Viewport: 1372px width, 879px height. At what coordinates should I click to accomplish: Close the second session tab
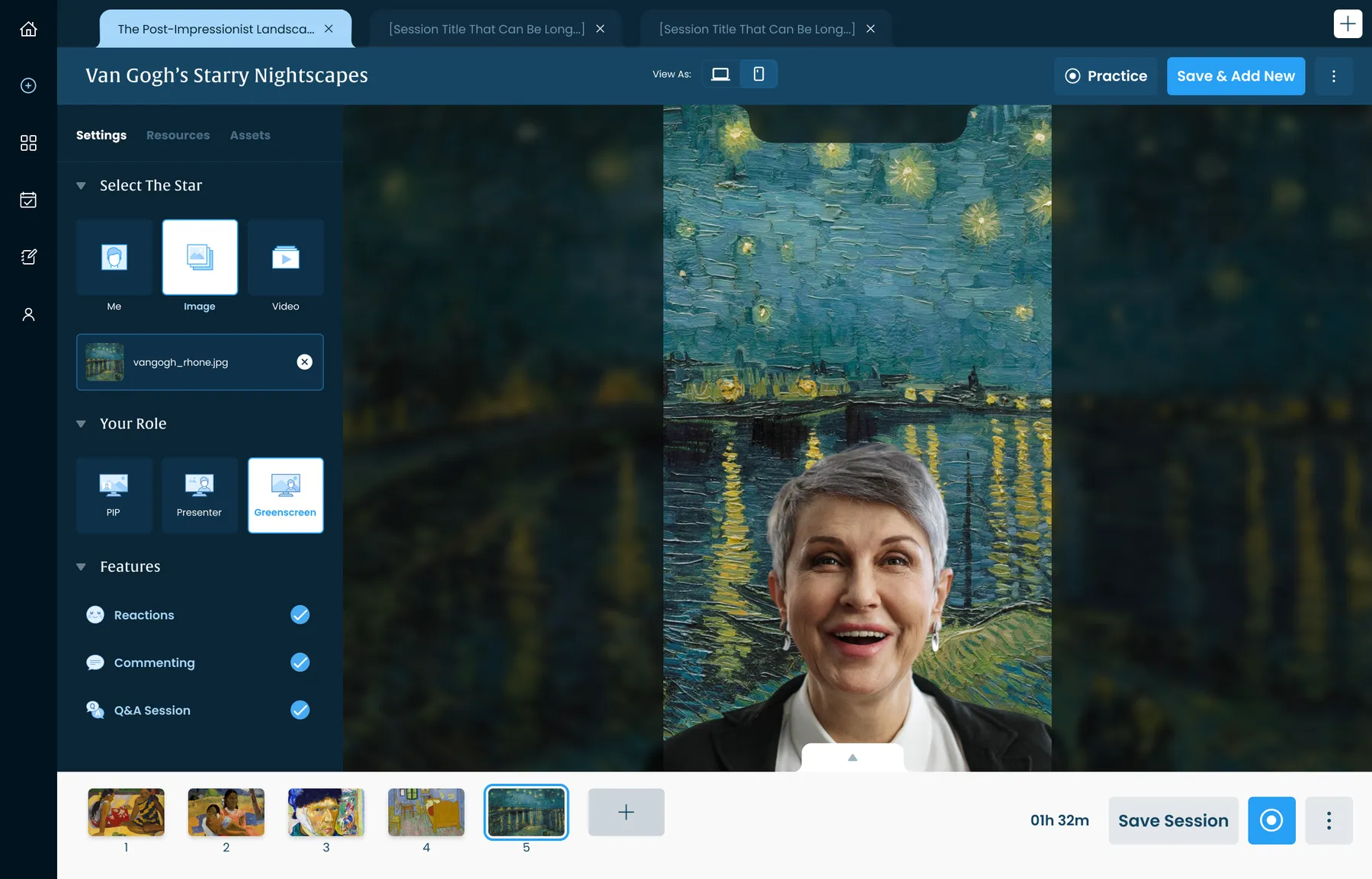pyautogui.click(x=600, y=29)
